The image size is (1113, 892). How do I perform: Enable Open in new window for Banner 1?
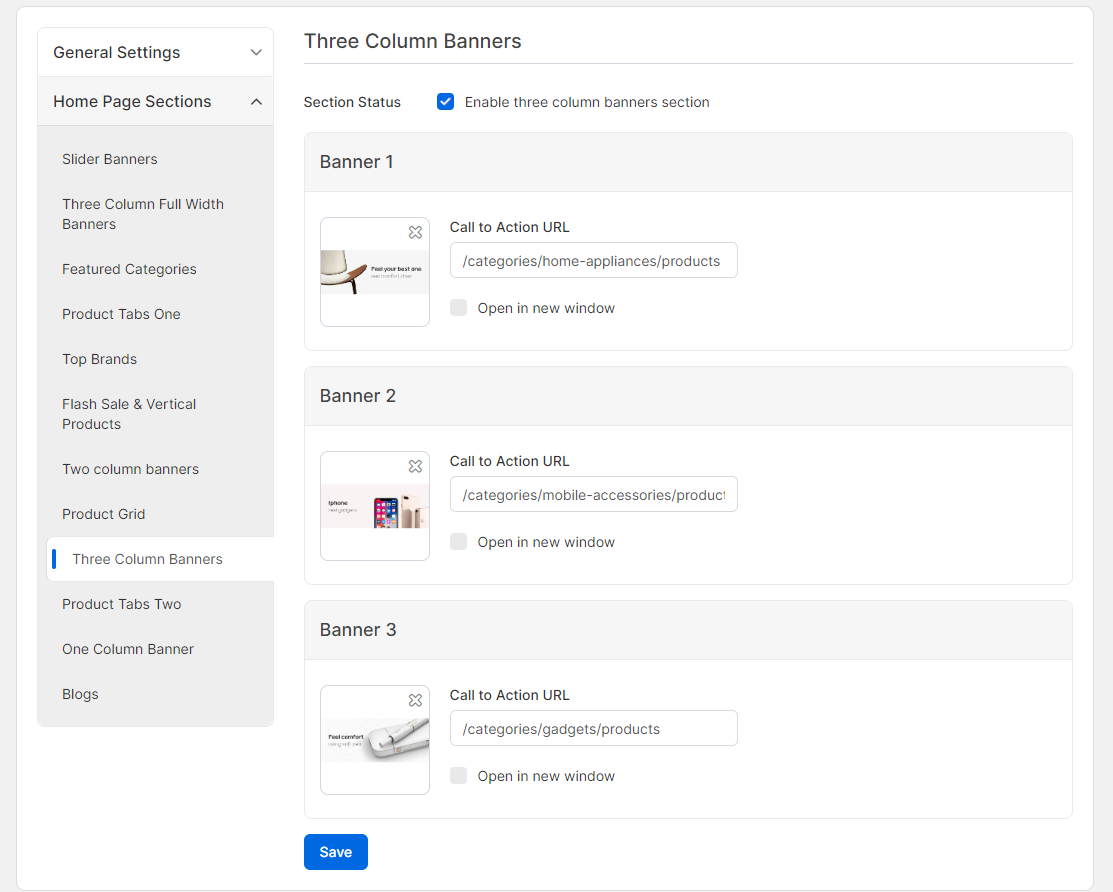459,308
